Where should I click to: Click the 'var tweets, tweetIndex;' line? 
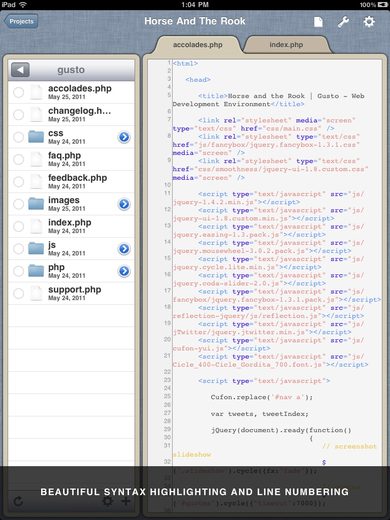click(x=259, y=414)
